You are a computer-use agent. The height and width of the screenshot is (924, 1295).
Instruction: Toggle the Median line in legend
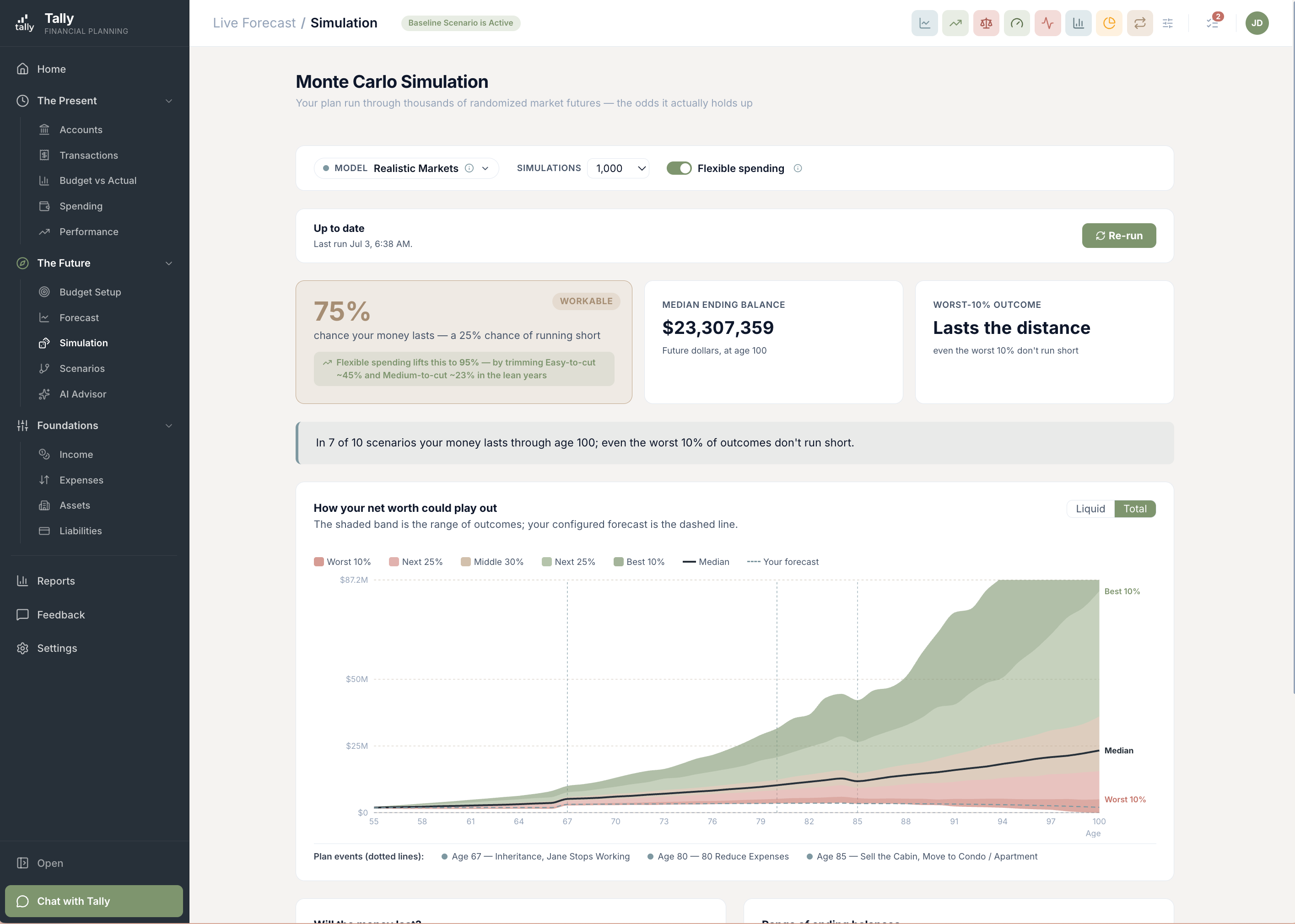[x=706, y=562]
